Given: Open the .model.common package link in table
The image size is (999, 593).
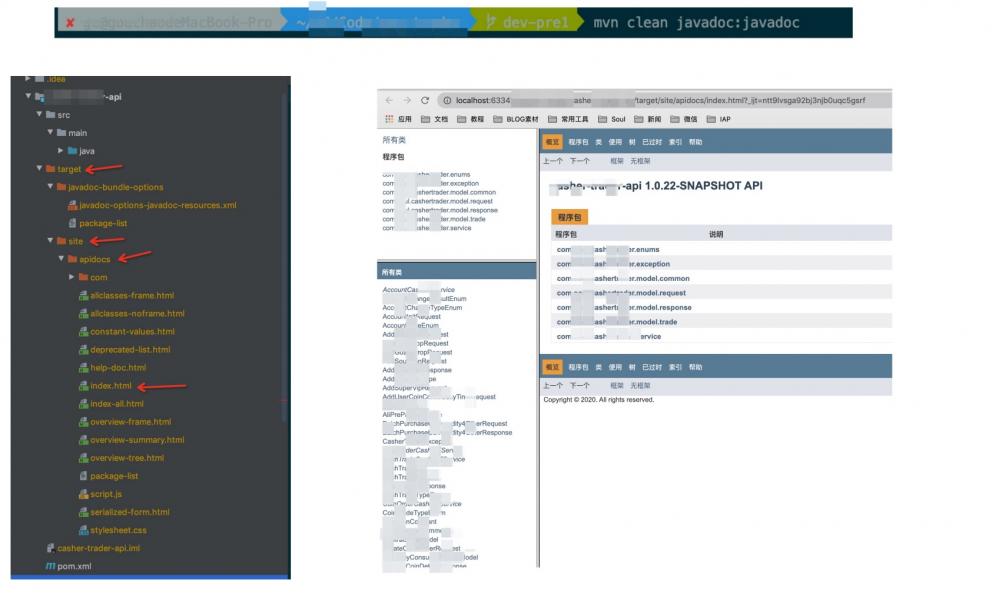Looking at the screenshot, I should (623, 278).
